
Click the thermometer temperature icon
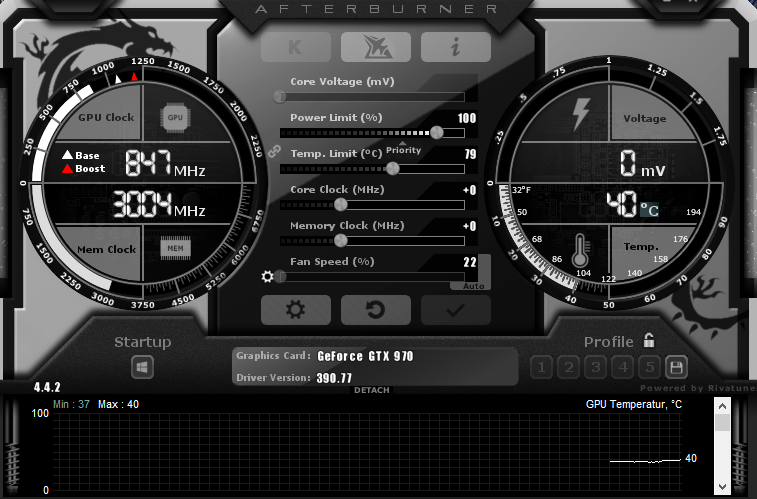(580, 250)
